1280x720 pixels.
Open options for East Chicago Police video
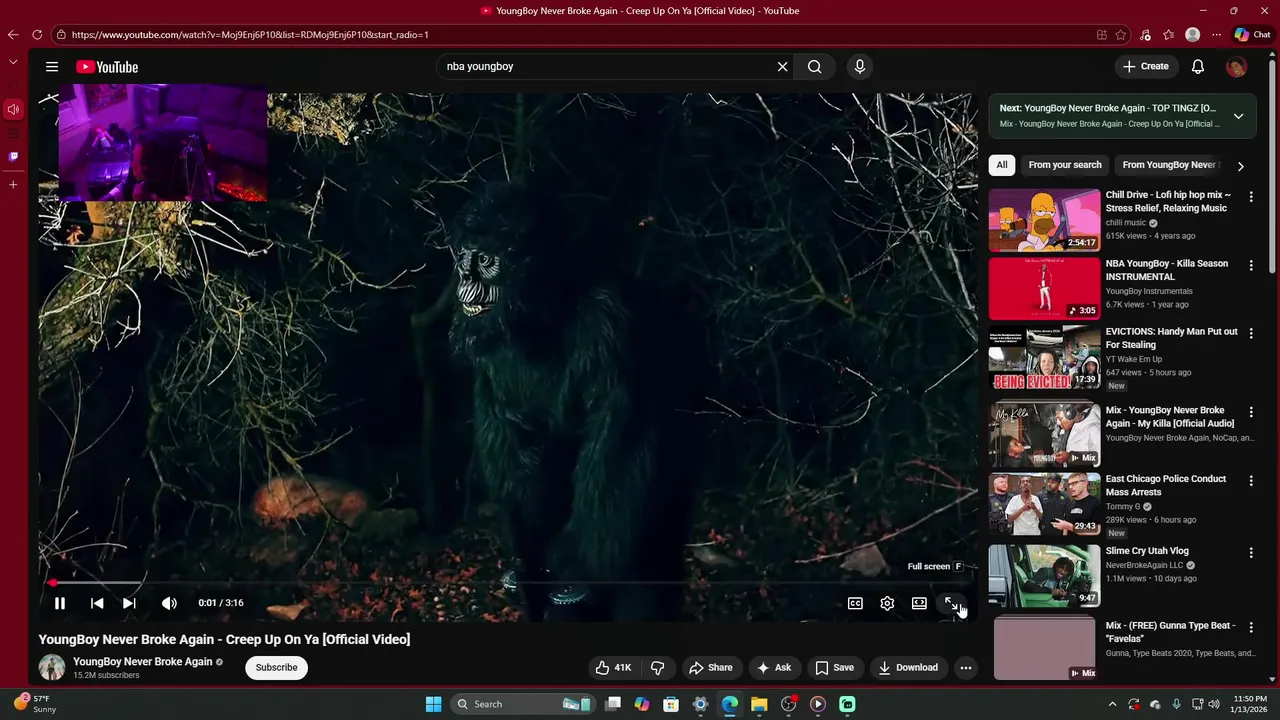1251,481
